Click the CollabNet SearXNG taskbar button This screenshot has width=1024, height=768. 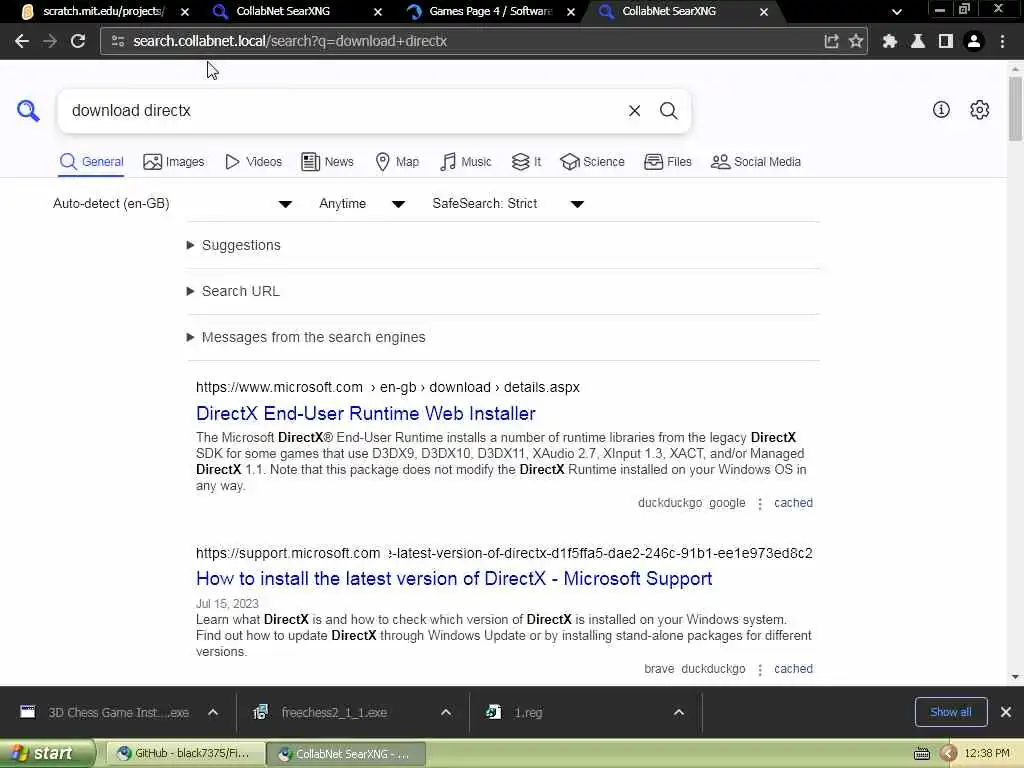(x=346, y=754)
